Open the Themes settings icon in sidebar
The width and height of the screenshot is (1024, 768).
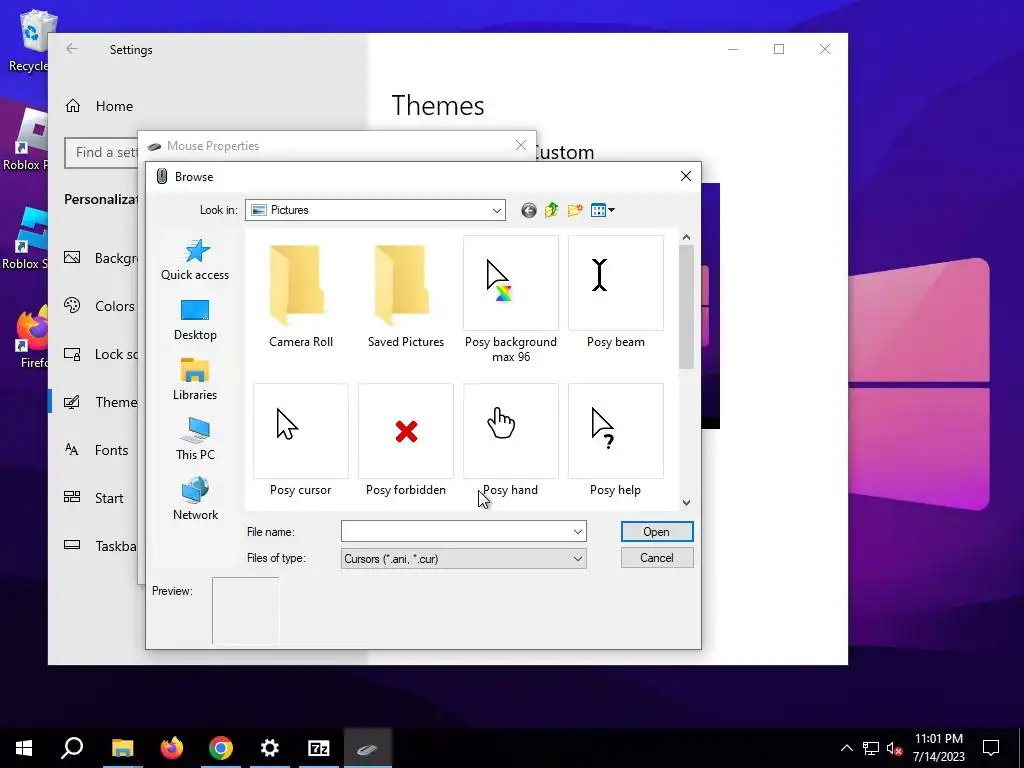click(72, 402)
